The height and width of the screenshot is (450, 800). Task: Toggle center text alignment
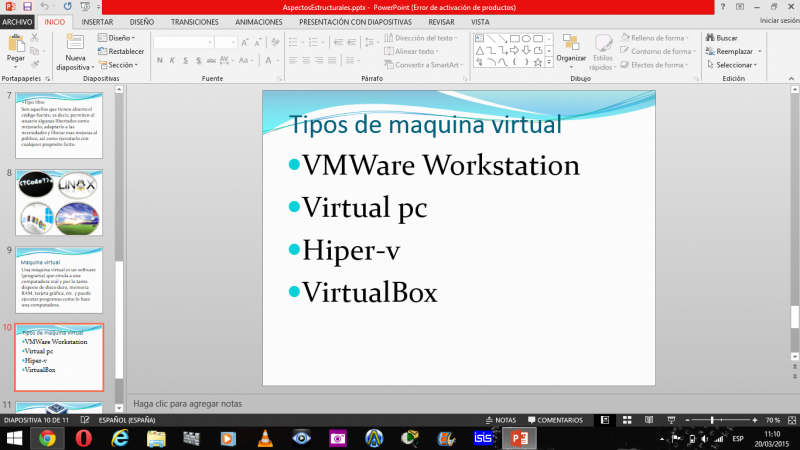pos(306,60)
